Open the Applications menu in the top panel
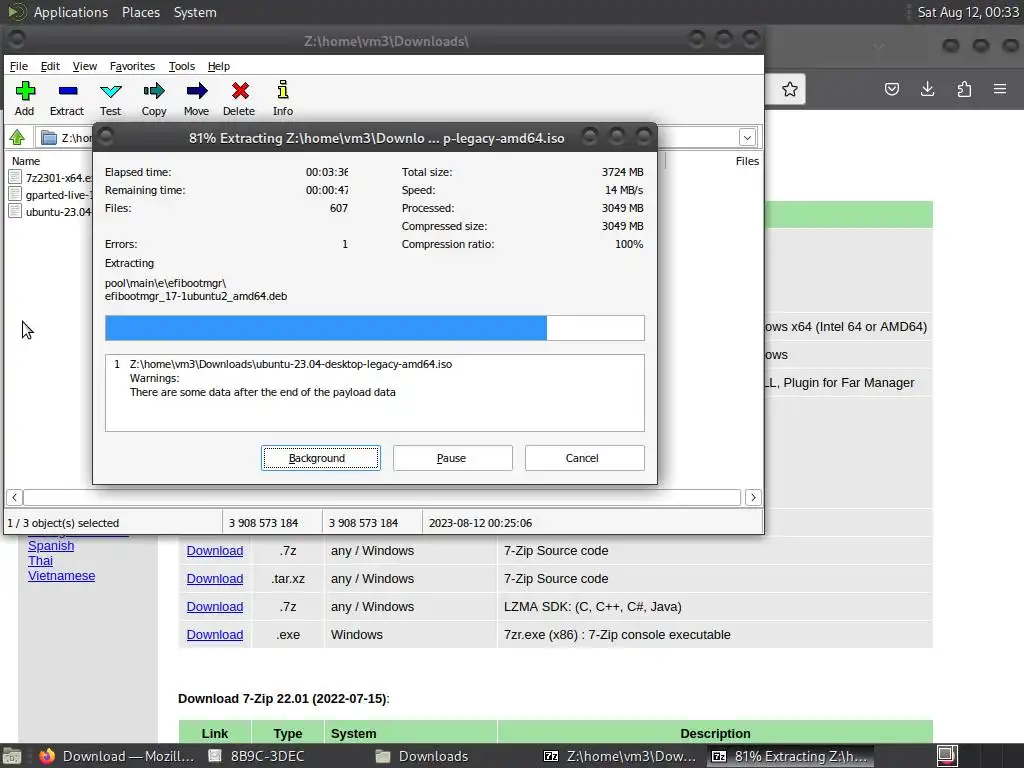Image resolution: width=1024 pixels, height=768 pixels. coord(71,12)
